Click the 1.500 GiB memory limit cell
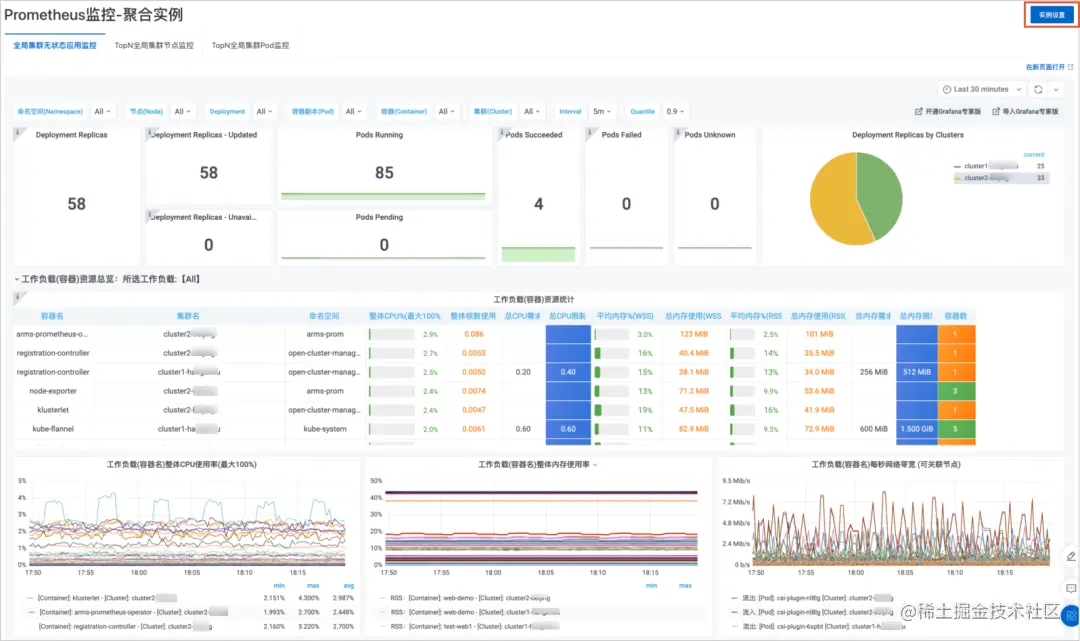Viewport: 1080px width, 641px height. tap(917, 429)
